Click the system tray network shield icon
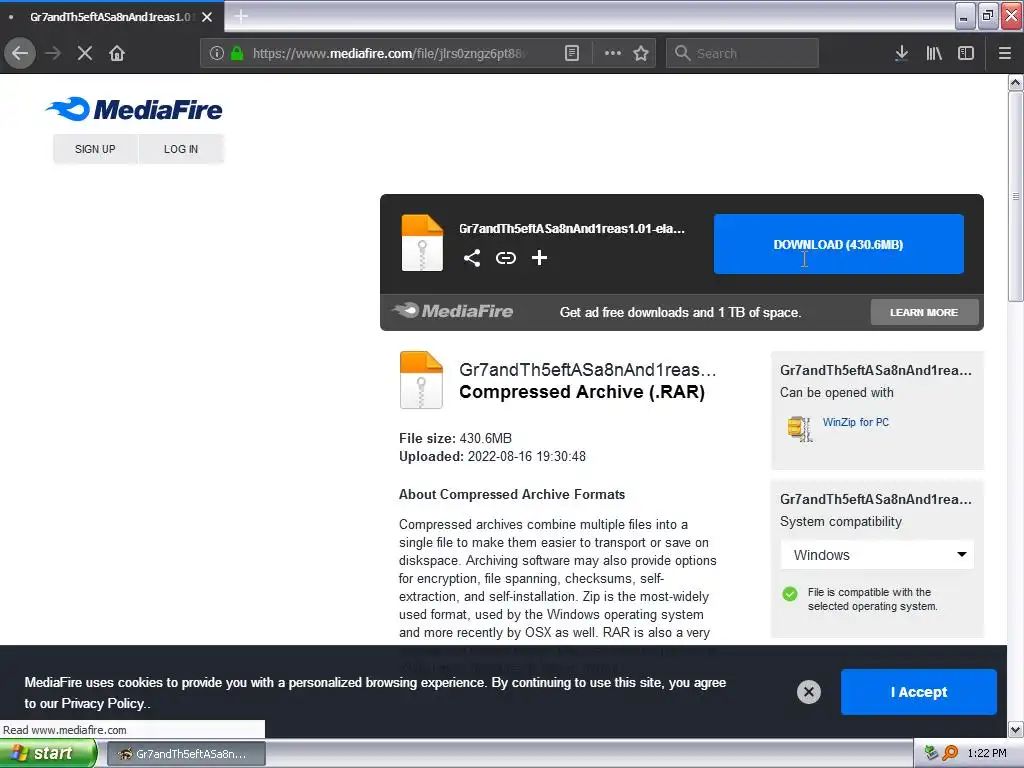The height and width of the screenshot is (768, 1024). tap(931, 753)
